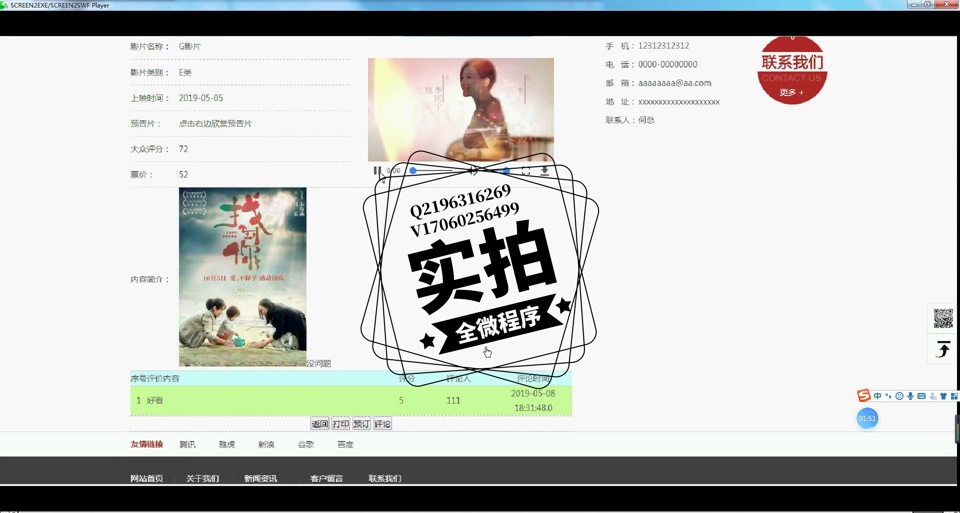Toggle punctuation mode icon on IME bar
The width and height of the screenshot is (960, 513).
(x=888, y=396)
